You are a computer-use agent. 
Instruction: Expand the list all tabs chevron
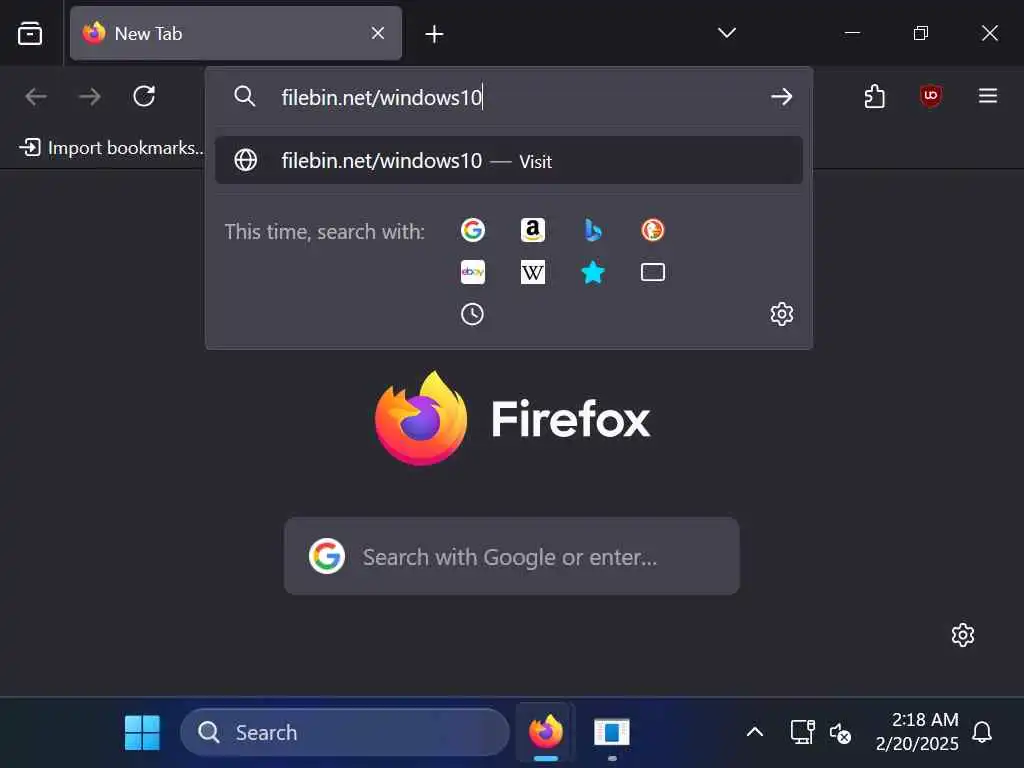click(727, 33)
